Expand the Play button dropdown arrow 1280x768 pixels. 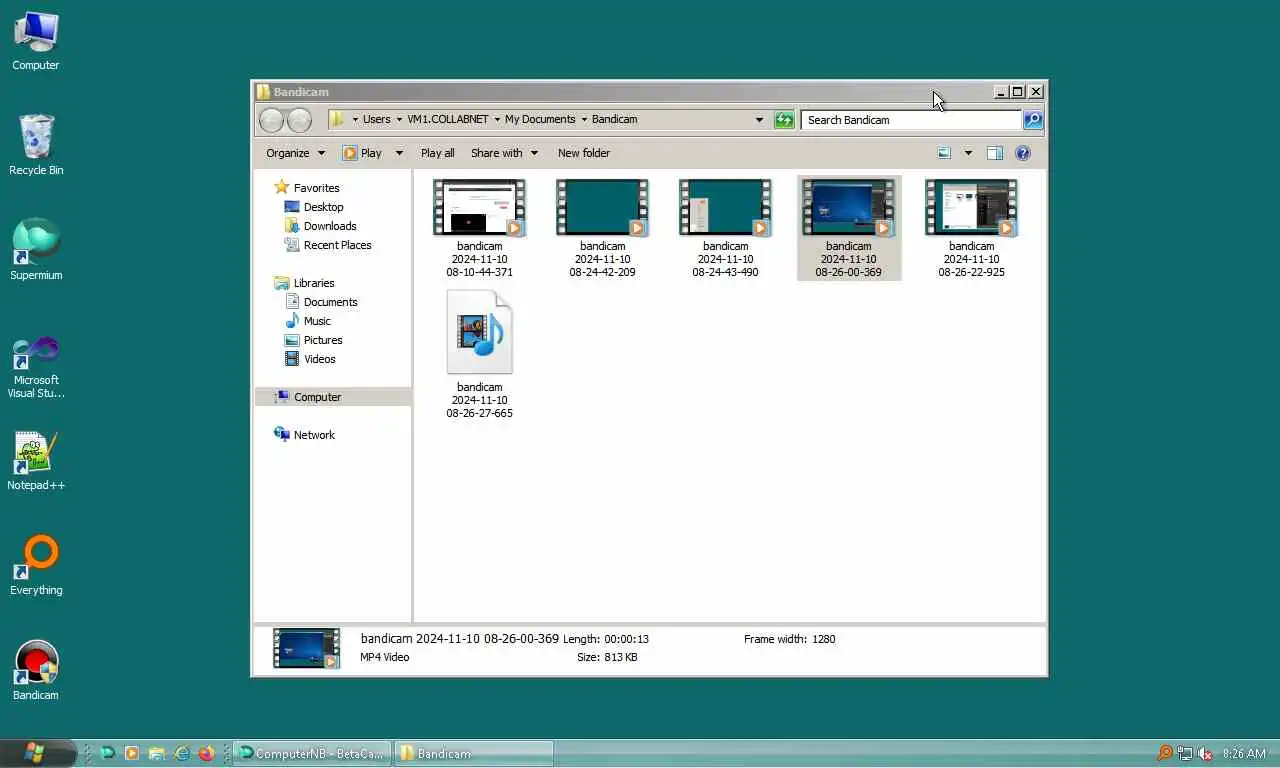399,153
